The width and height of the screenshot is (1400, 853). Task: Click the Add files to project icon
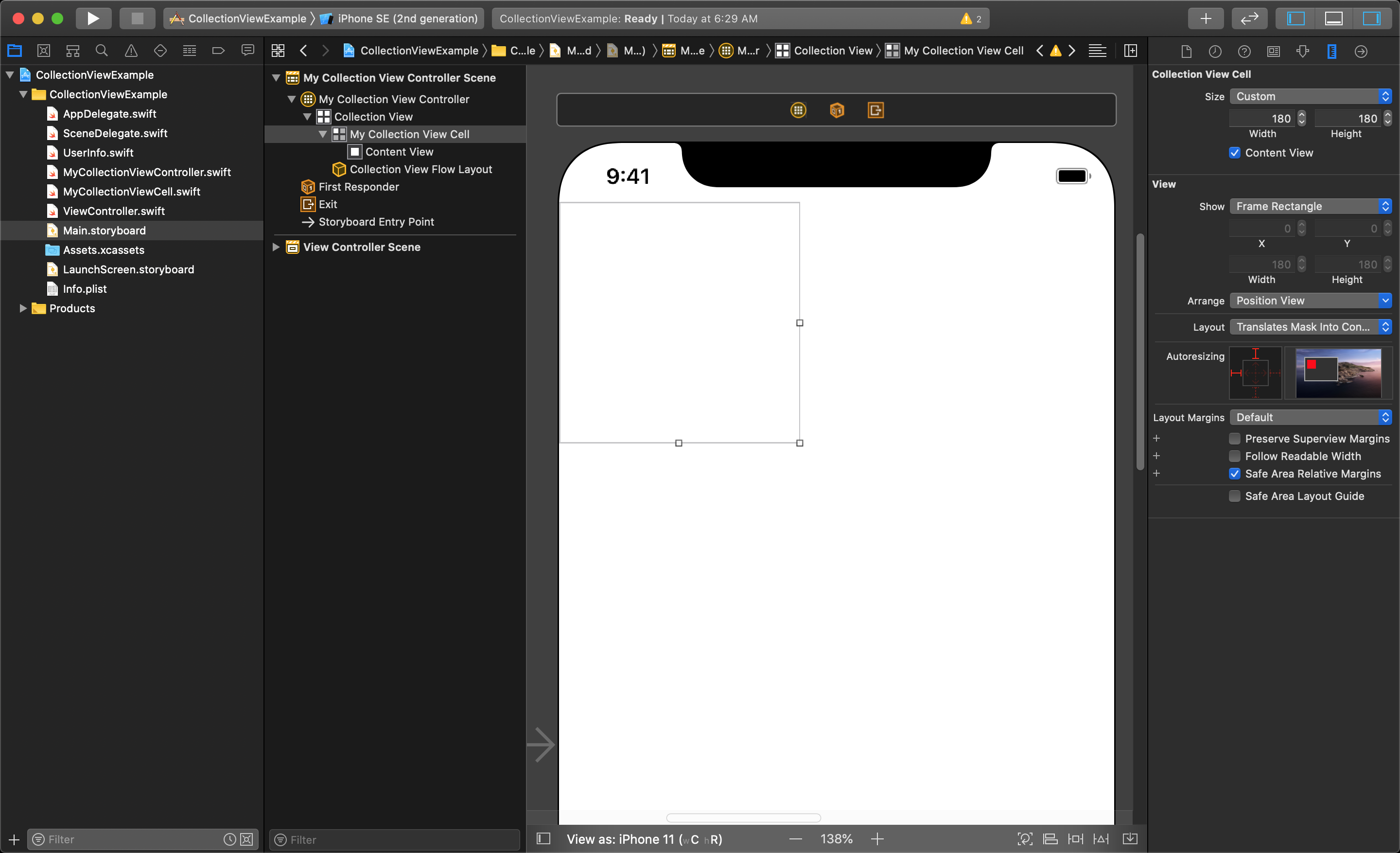[x=14, y=838]
